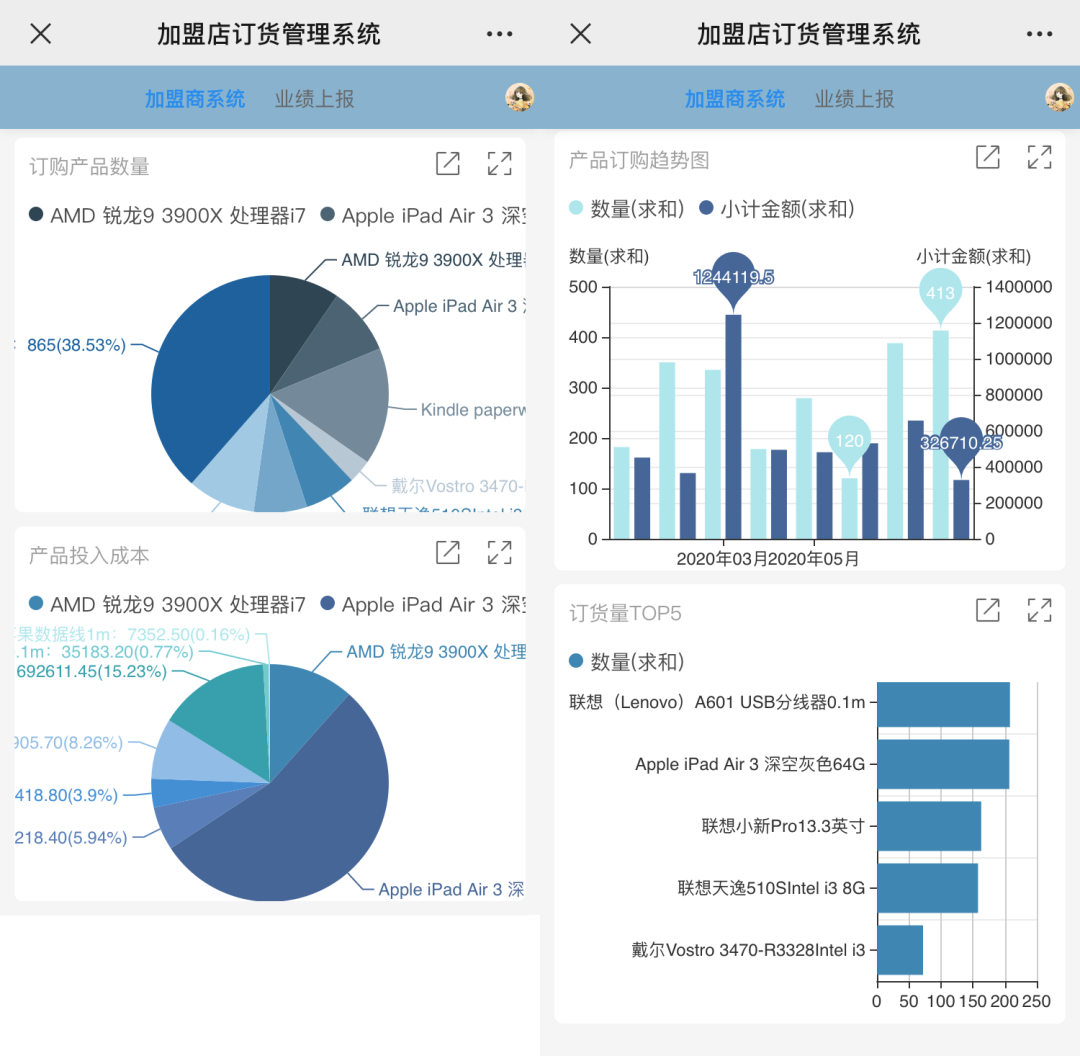
Task: Click the 218.40(5.94%) pie label
Action: tap(71, 838)
